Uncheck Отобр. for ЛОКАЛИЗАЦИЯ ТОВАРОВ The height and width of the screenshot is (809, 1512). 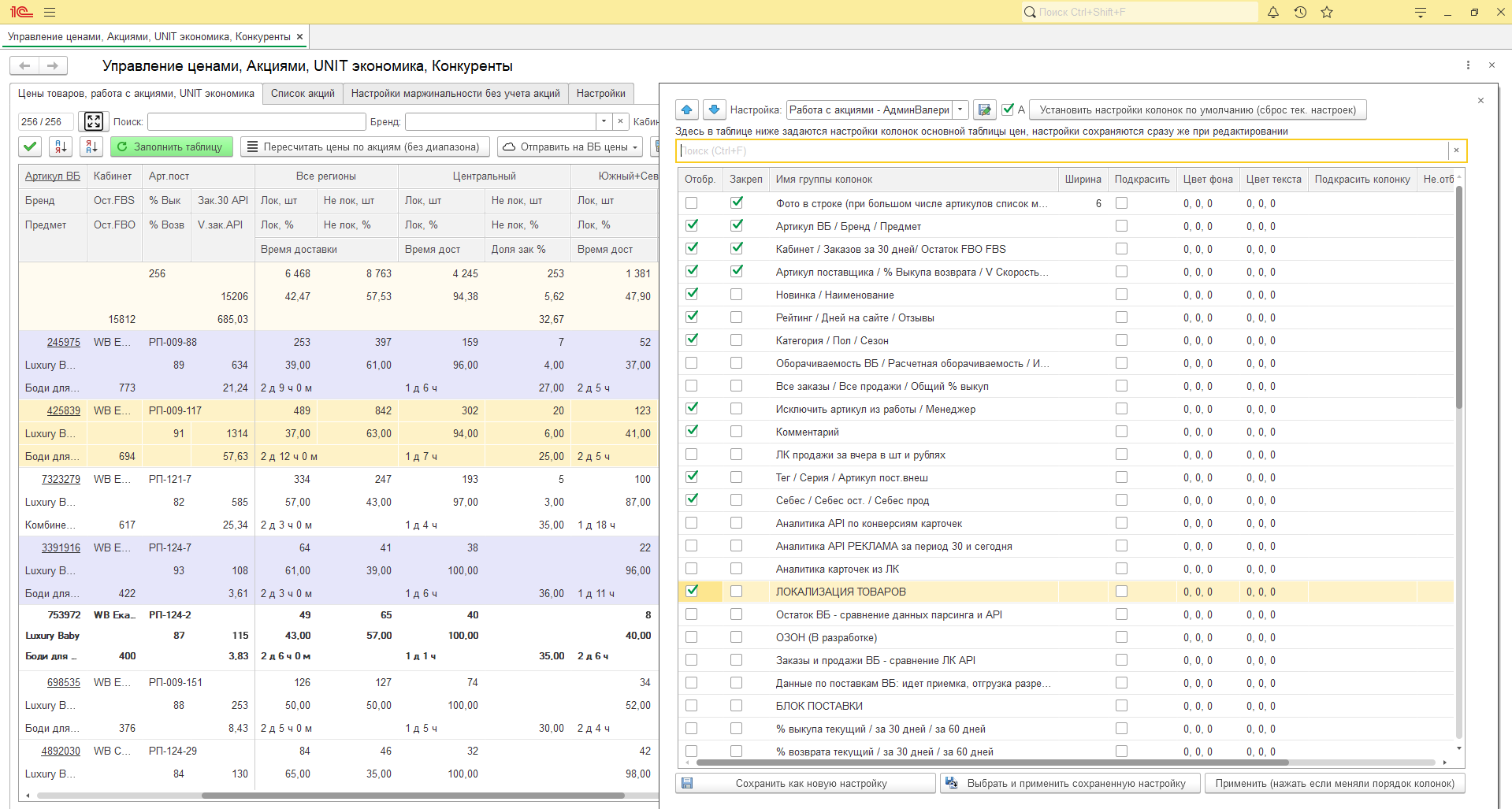pos(692,592)
